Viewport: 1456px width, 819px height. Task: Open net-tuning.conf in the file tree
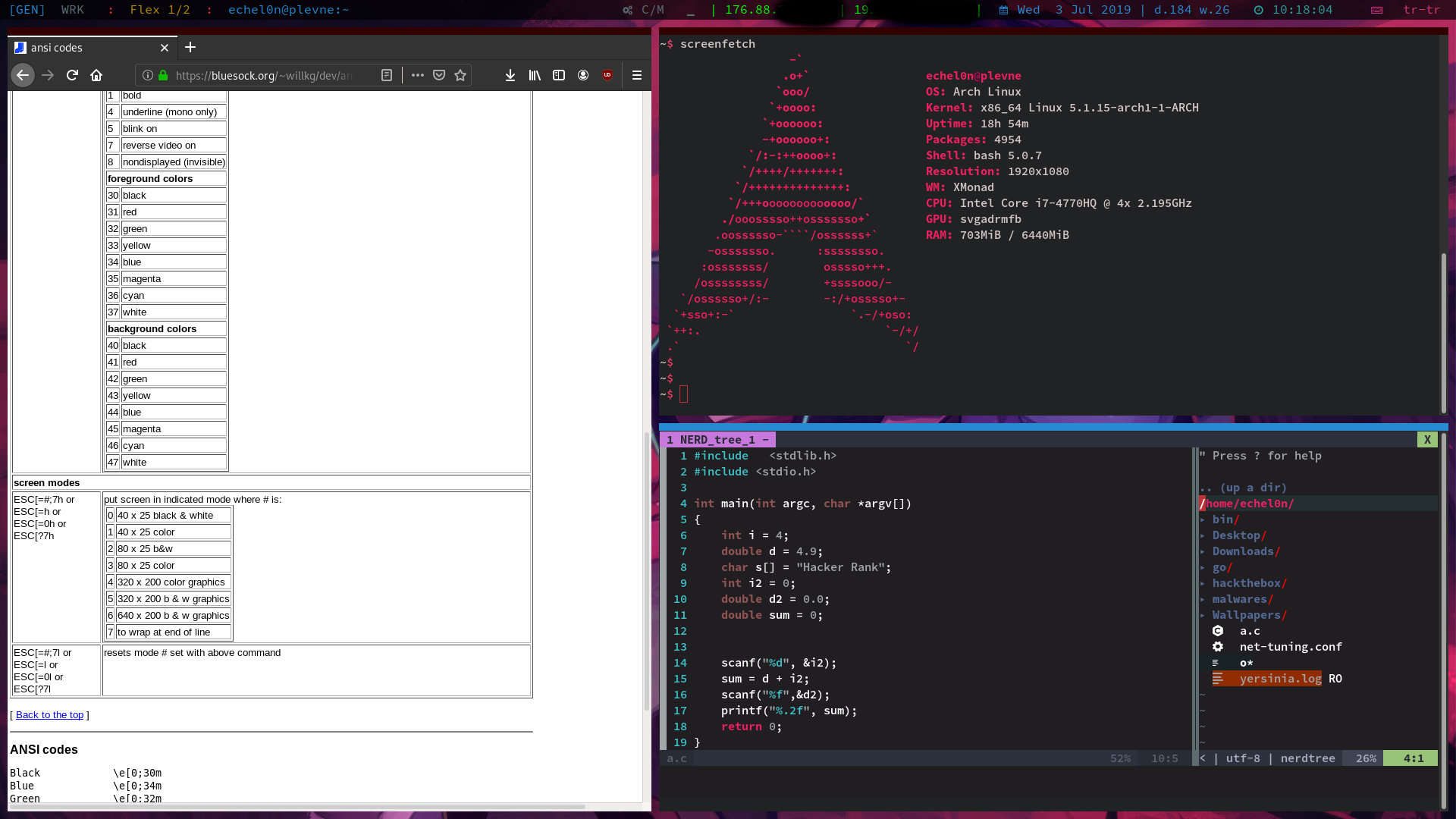tap(1290, 647)
